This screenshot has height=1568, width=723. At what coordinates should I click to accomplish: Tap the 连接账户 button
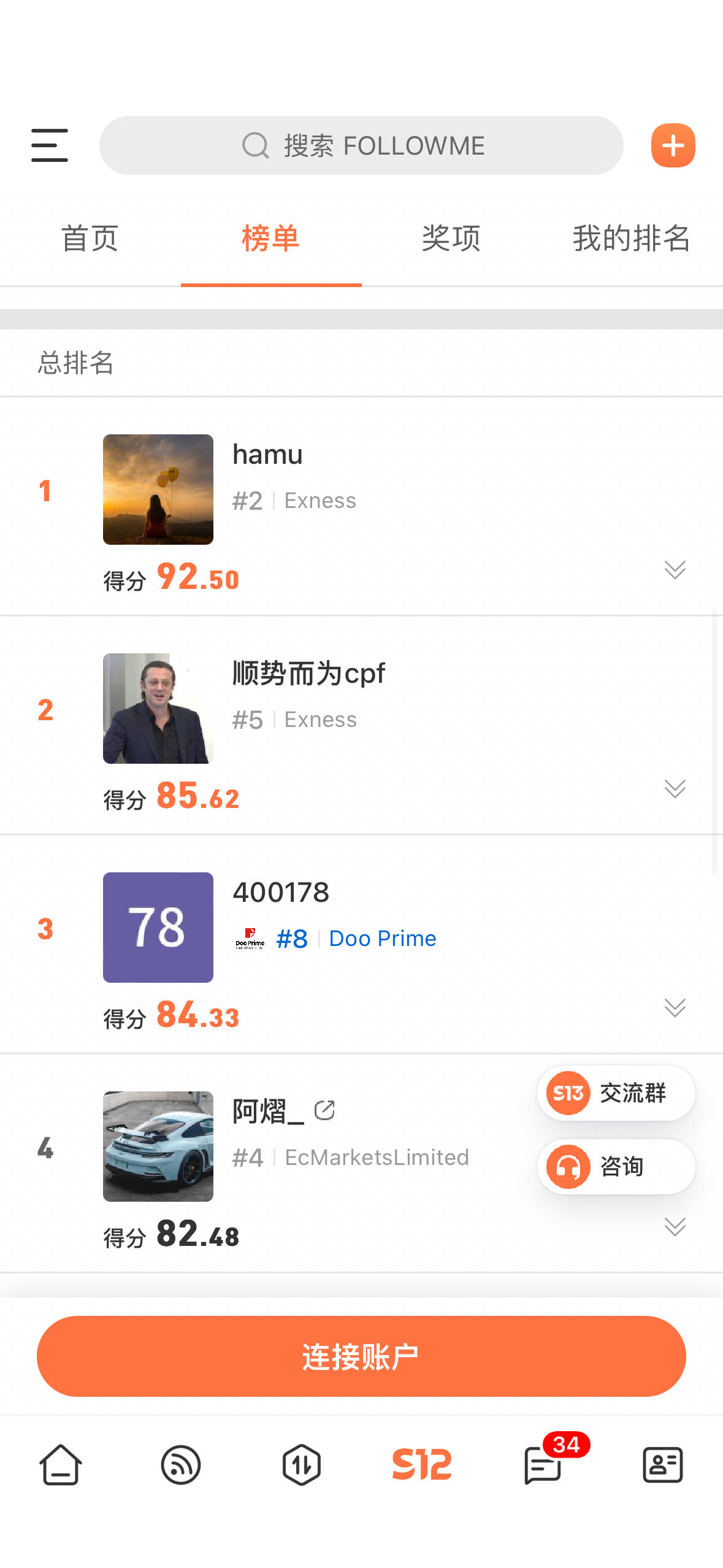[x=361, y=1356]
